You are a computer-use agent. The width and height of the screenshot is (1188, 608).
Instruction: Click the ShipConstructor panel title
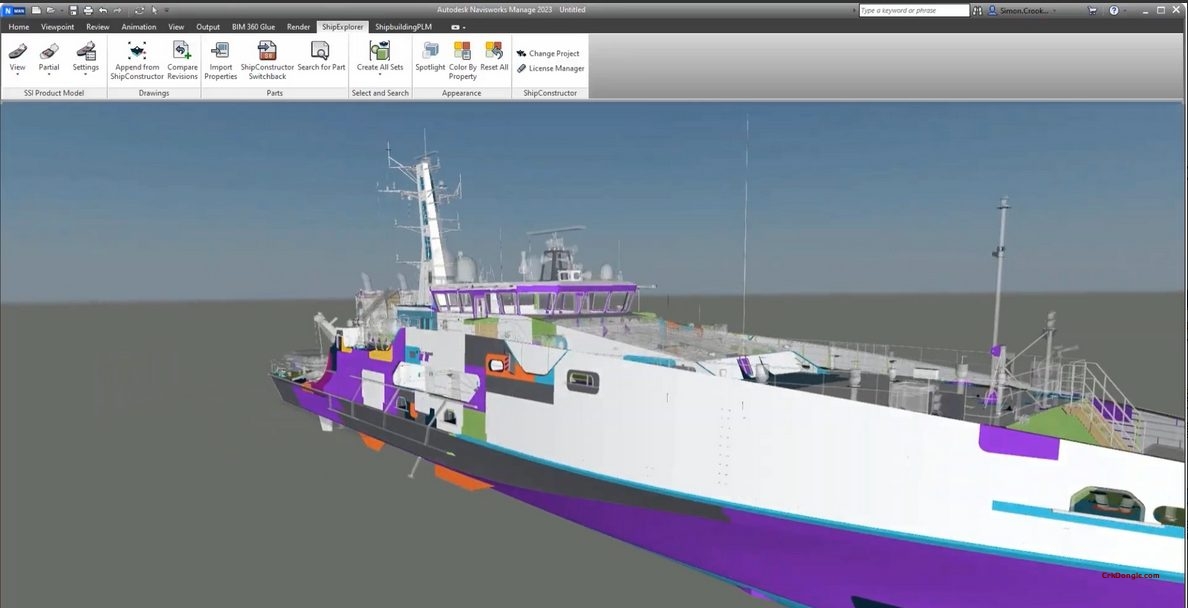pyautogui.click(x=550, y=93)
